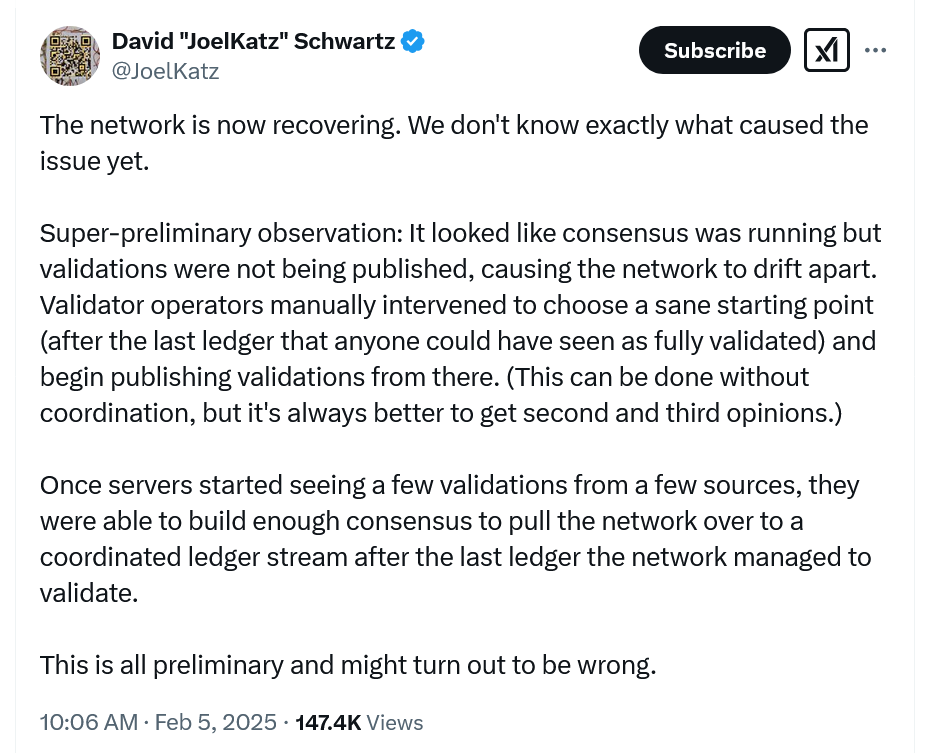Screen dimensions: 927x753
Task: Click the 147.4K view count number
Action: pos(328,722)
